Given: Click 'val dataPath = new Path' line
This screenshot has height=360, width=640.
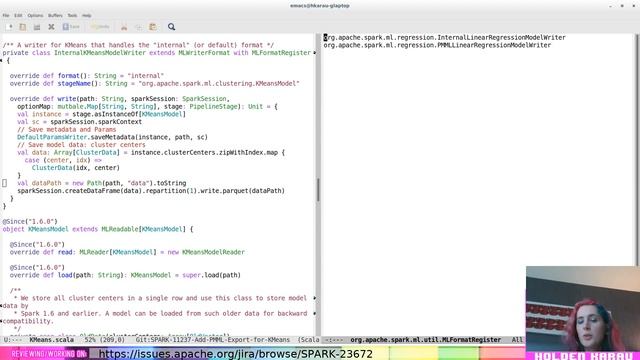Looking at the screenshot, I should coord(102,183).
